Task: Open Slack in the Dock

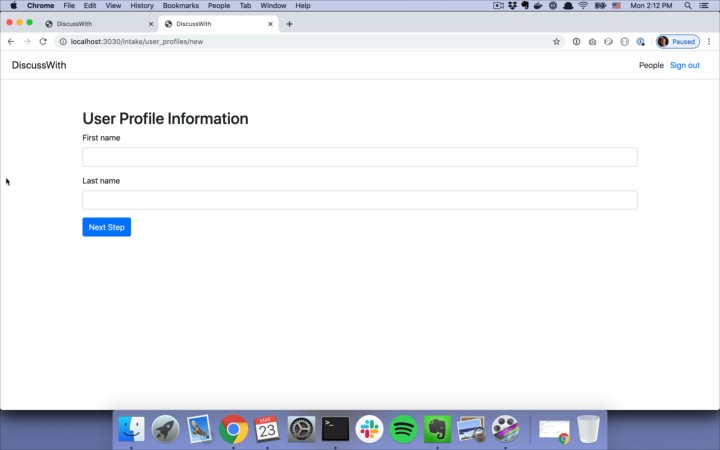Action: pyautogui.click(x=369, y=429)
